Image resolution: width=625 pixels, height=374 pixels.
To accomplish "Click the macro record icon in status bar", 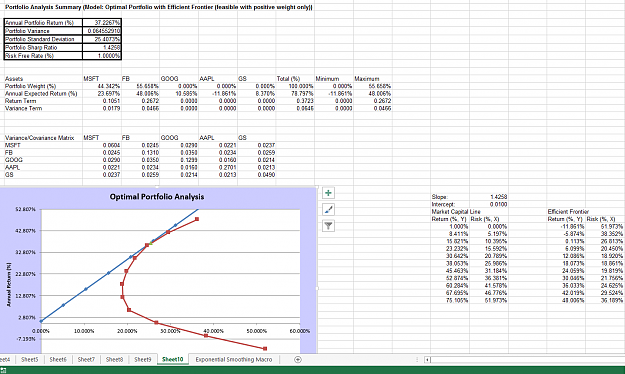I will click(3, 370).
